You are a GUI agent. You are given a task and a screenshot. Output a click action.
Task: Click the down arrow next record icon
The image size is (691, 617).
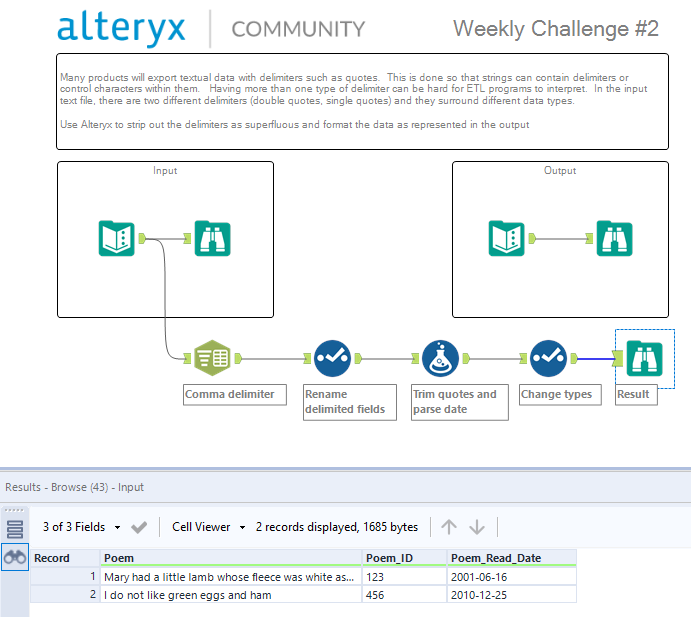tap(477, 527)
